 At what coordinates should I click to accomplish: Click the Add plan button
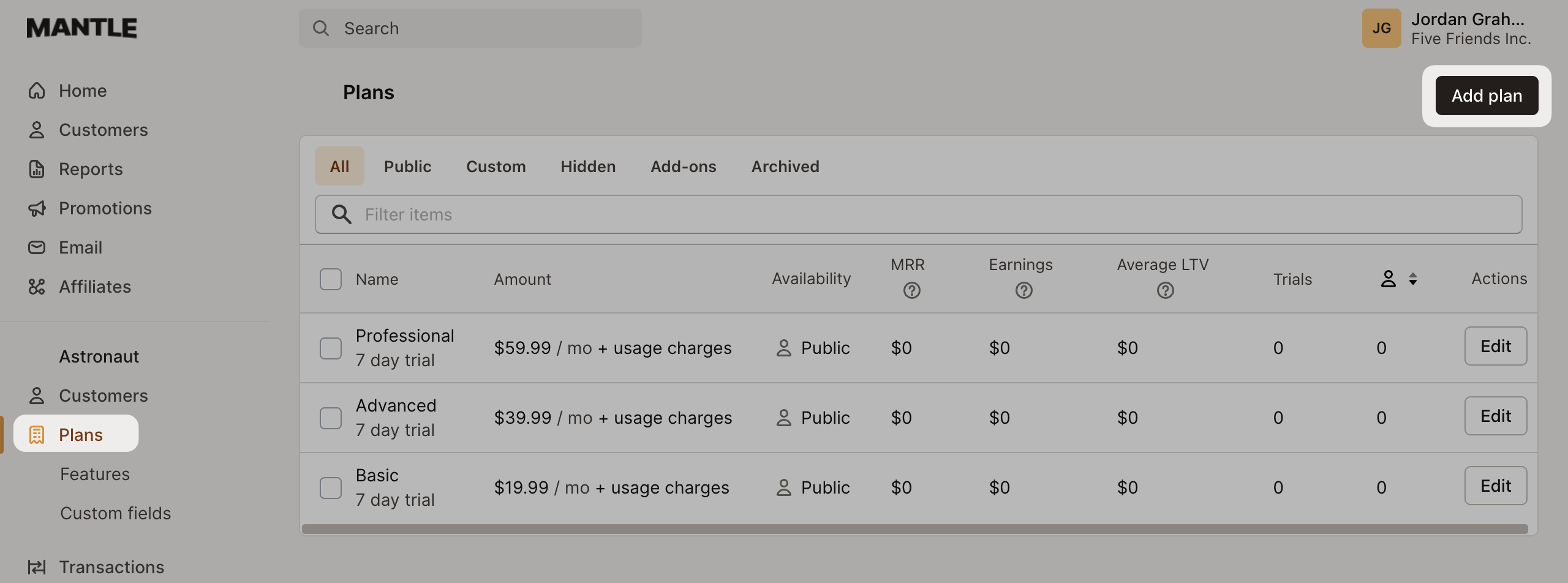point(1487,96)
